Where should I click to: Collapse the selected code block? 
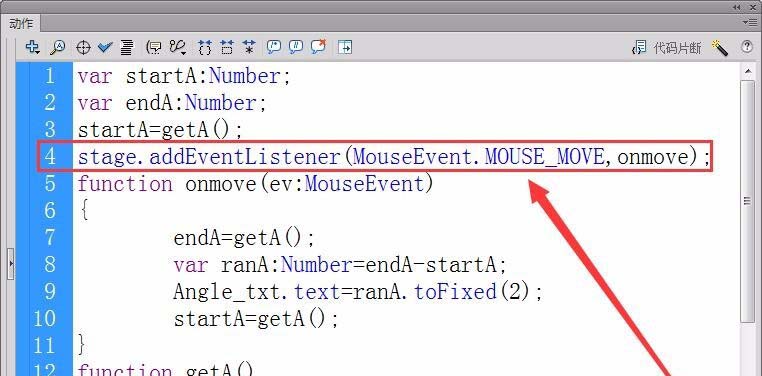pyautogui.click(x=227, y=48)
